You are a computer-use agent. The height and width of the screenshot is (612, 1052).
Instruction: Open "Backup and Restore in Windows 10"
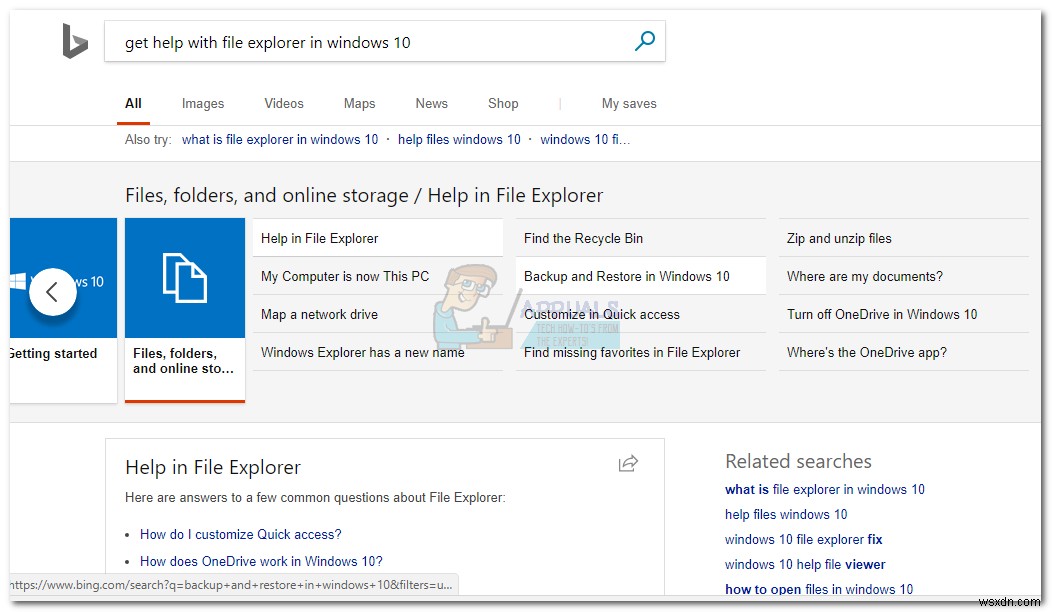coord(627,277)
